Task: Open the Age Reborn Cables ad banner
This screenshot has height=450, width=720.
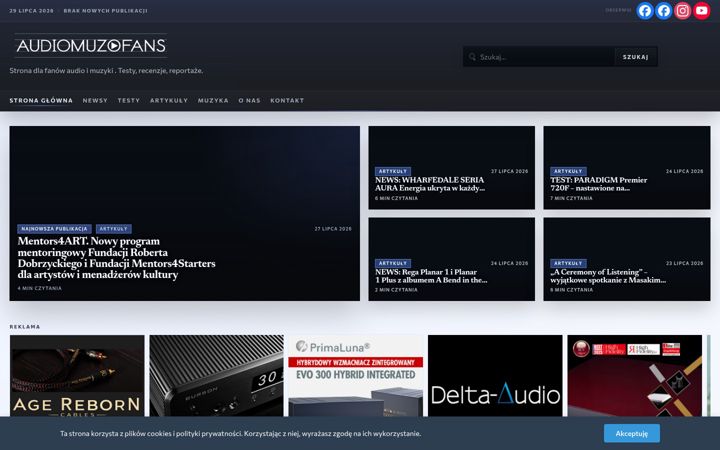Action: pos(77,376)
